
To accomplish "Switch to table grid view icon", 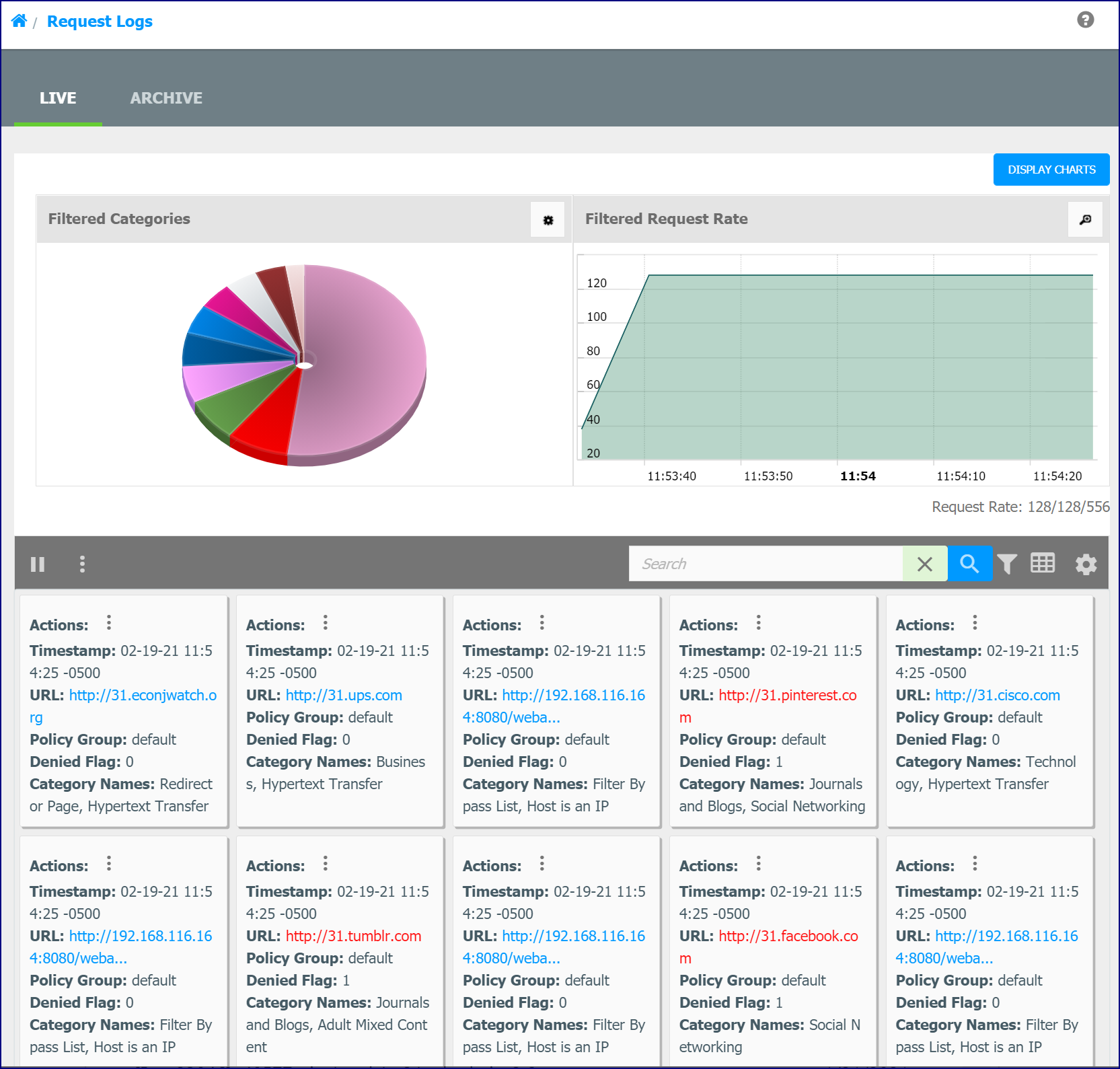I will tap(1043, 563).
